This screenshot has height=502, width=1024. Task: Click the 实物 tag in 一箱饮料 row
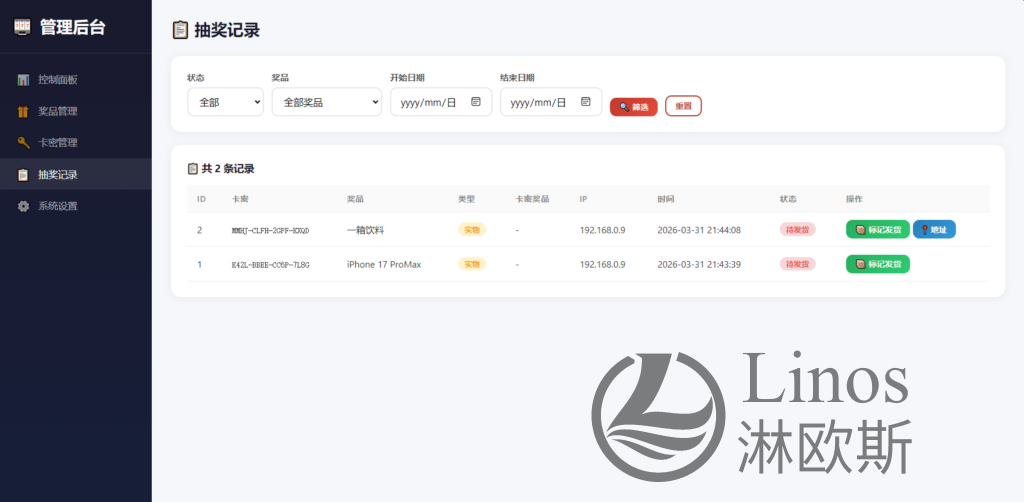click(472, 229)
